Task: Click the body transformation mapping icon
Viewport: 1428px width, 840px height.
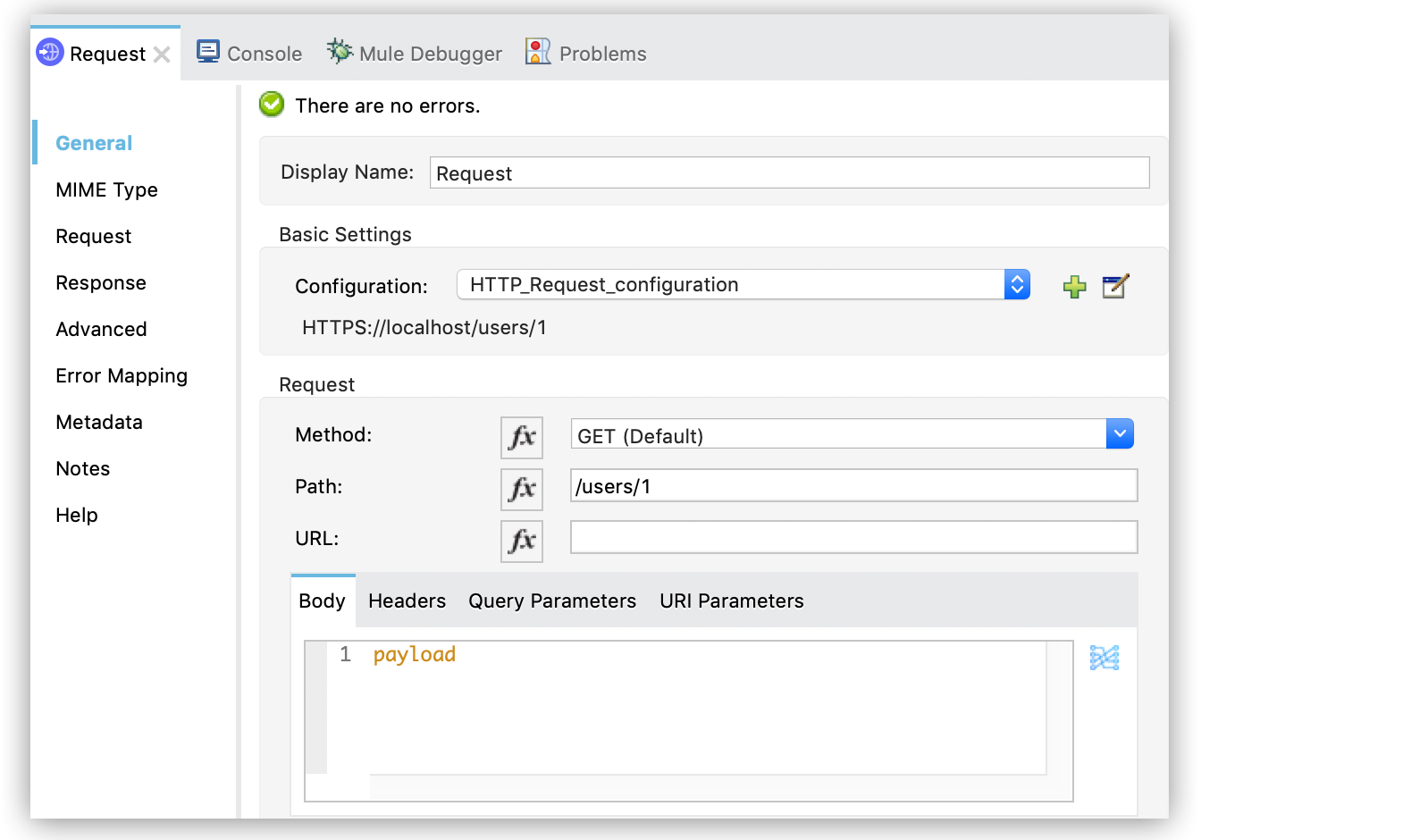Action: 1105,658
